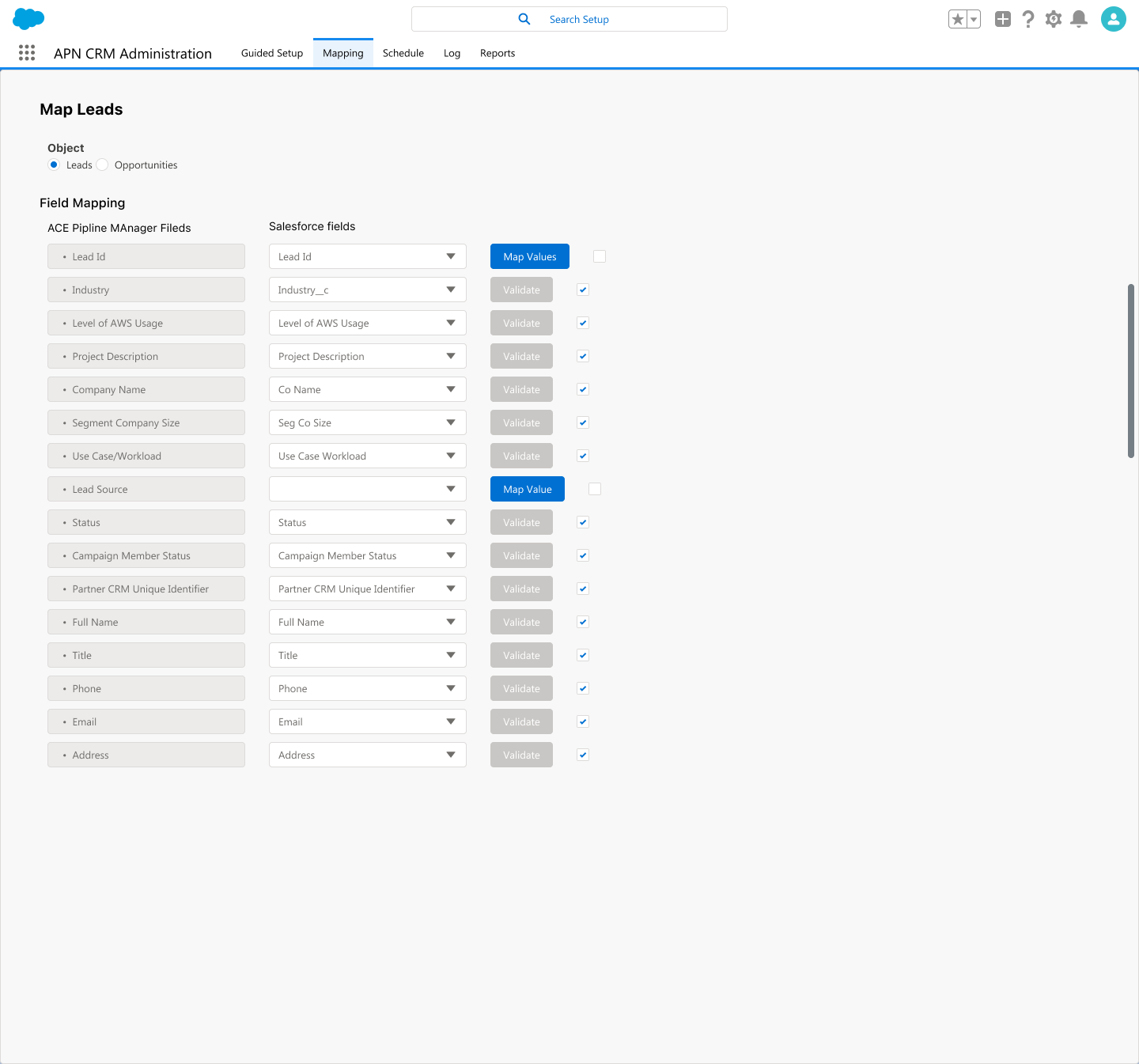Open the empty Lead Source dropdown
The image size is (1139, 1064).
point(368,489)
